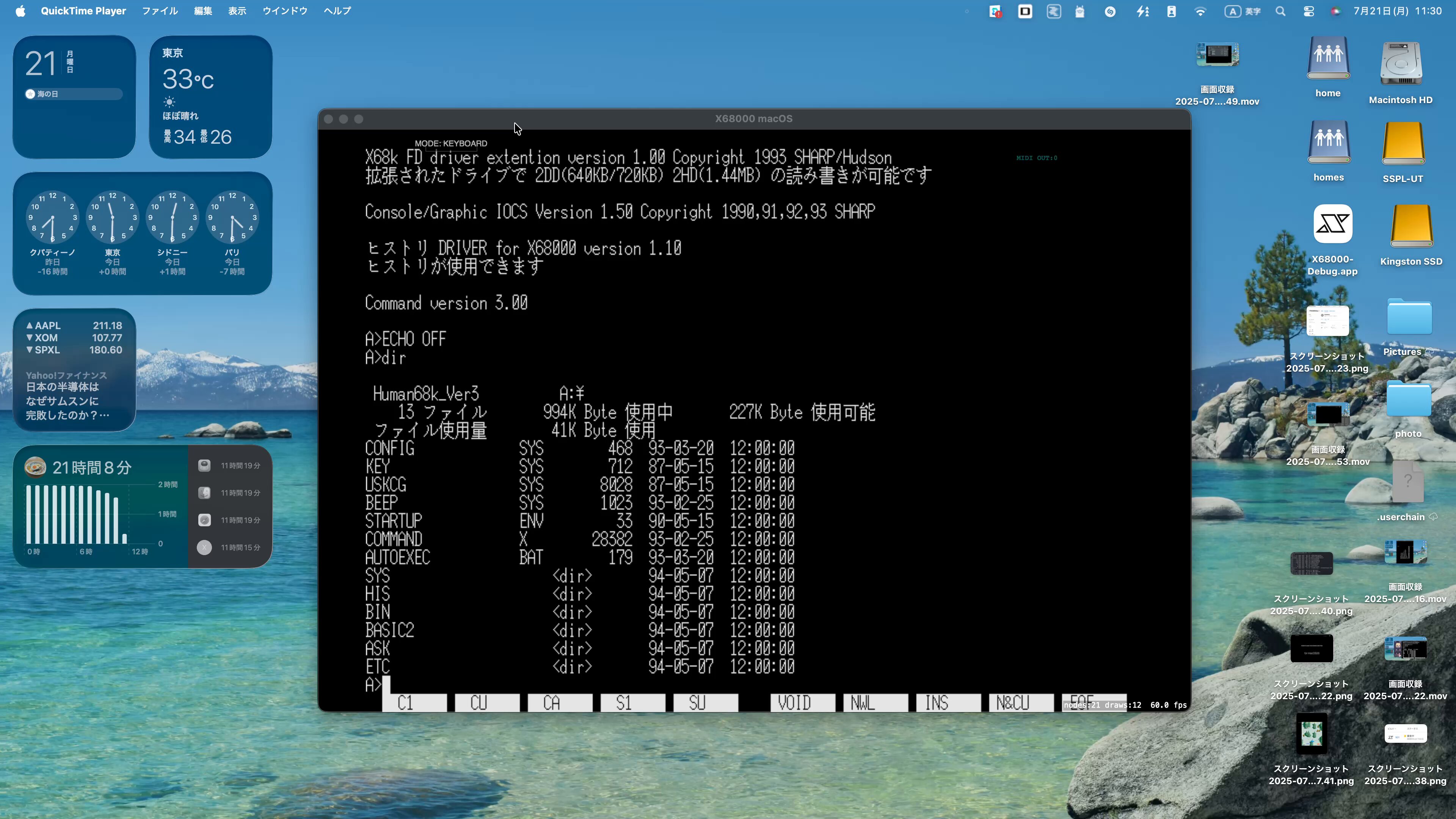Switch input source via 英字 indicator
Viewport: 1456px width, 819px height.
1243,11
